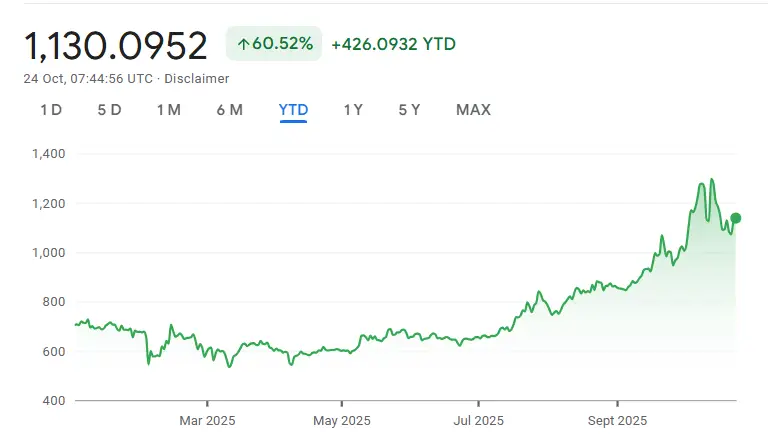Click the 1,400 y-axis label
This screenshot has width=768, height=442.
[47, 154]
